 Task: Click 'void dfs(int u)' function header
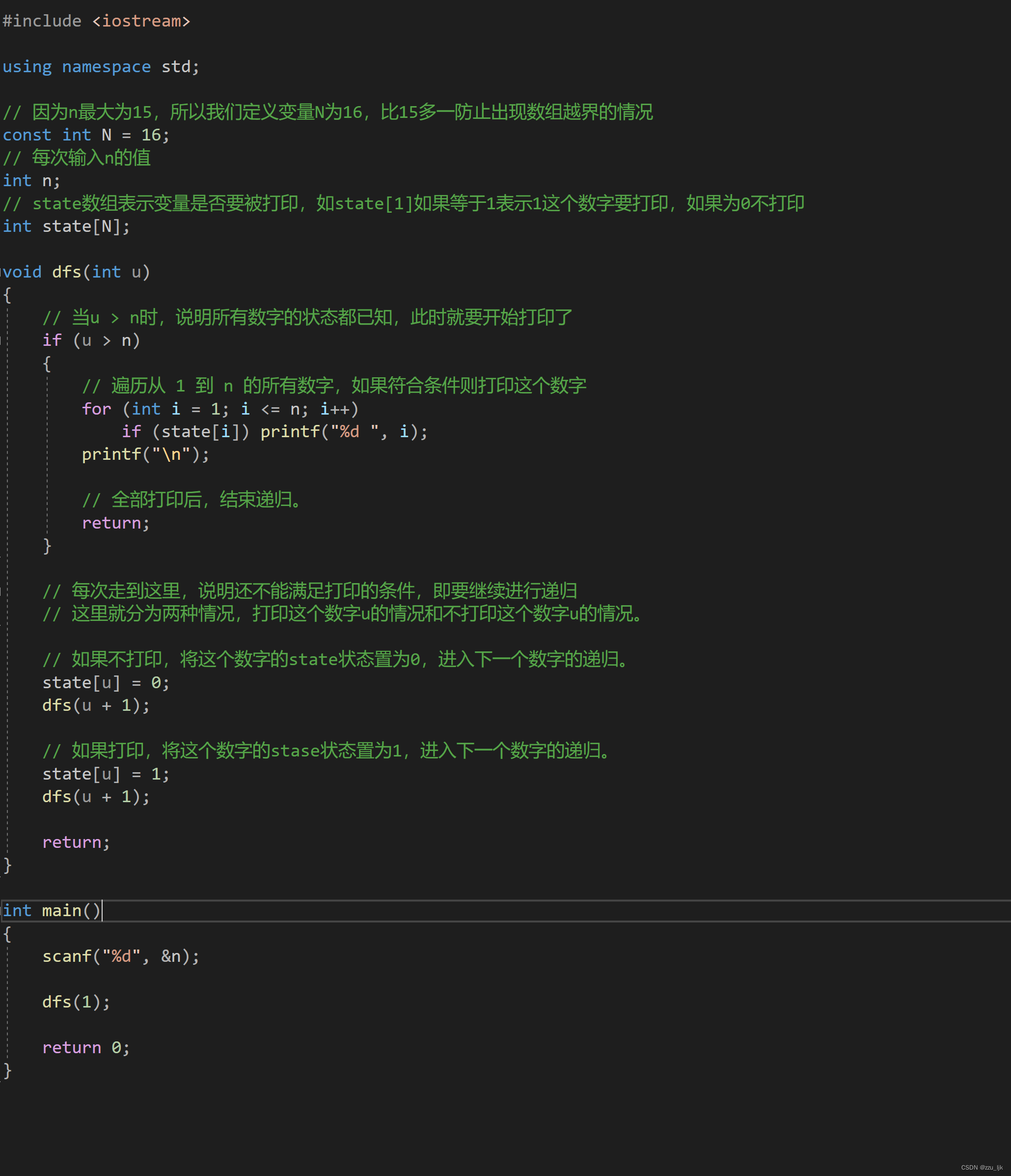(76, 272)
